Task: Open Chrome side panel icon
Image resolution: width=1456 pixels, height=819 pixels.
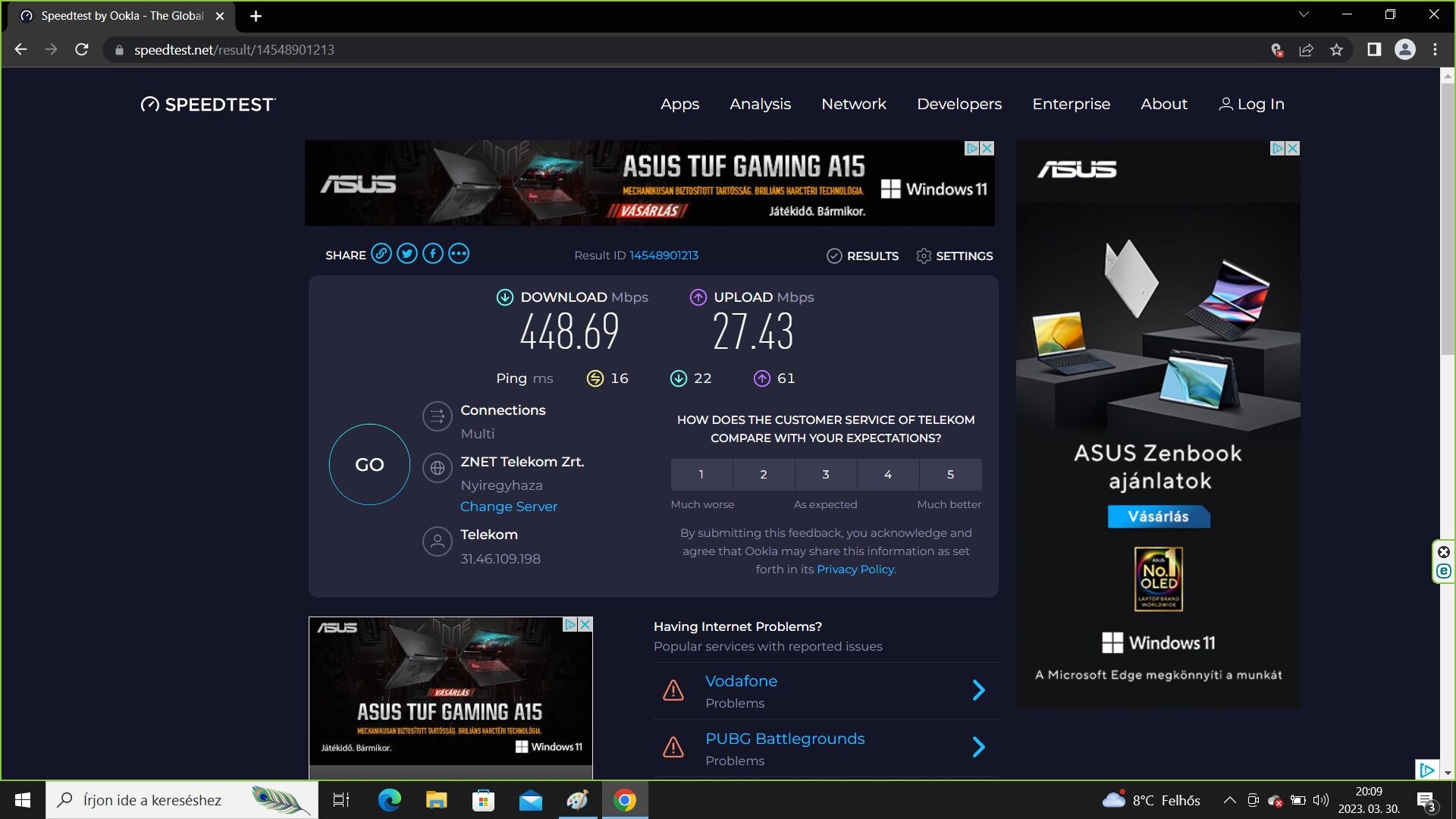Action: (1374, 50)
